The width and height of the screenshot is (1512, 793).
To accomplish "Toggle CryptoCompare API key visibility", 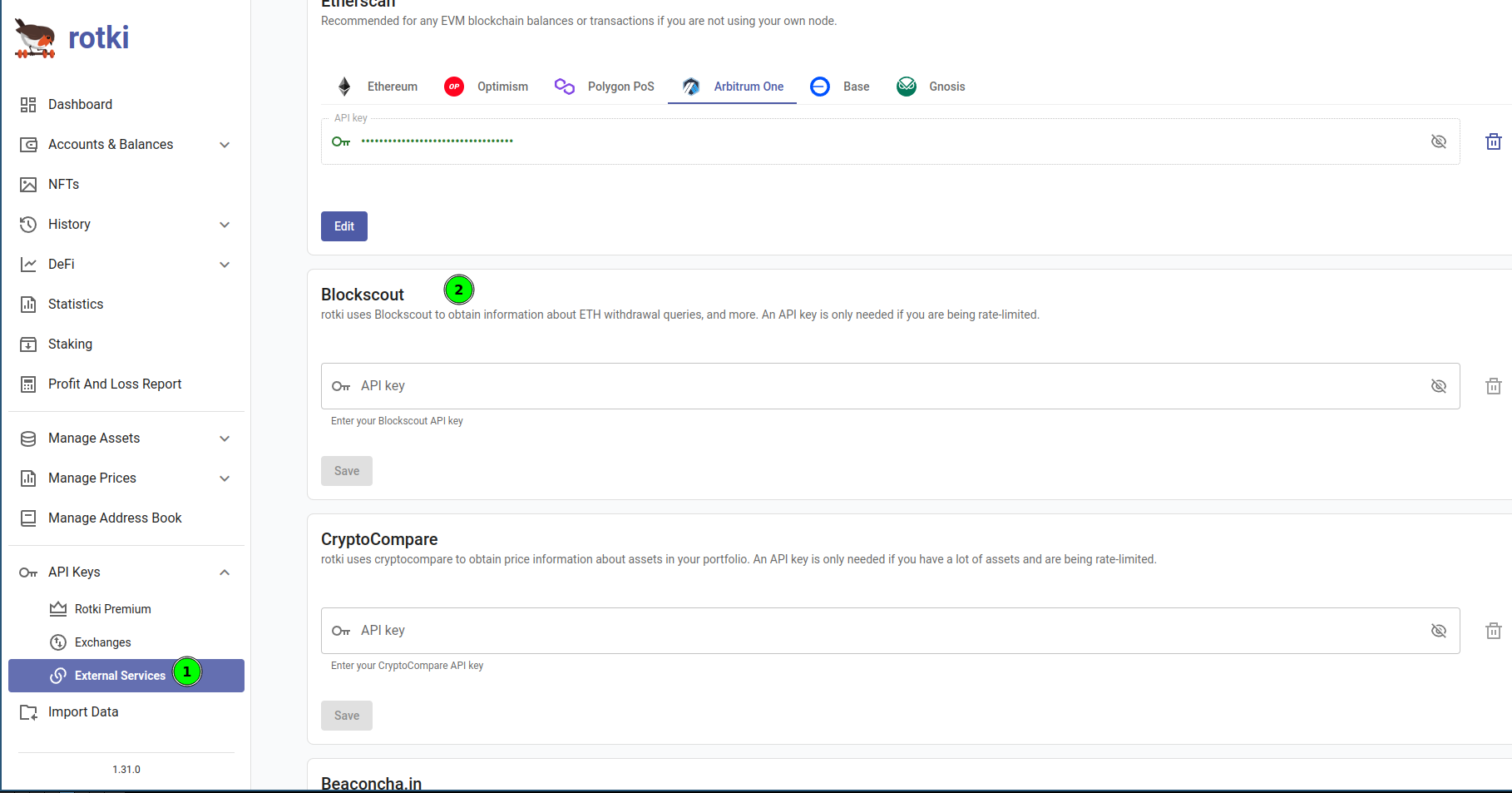I will (x=1439, y=631).
